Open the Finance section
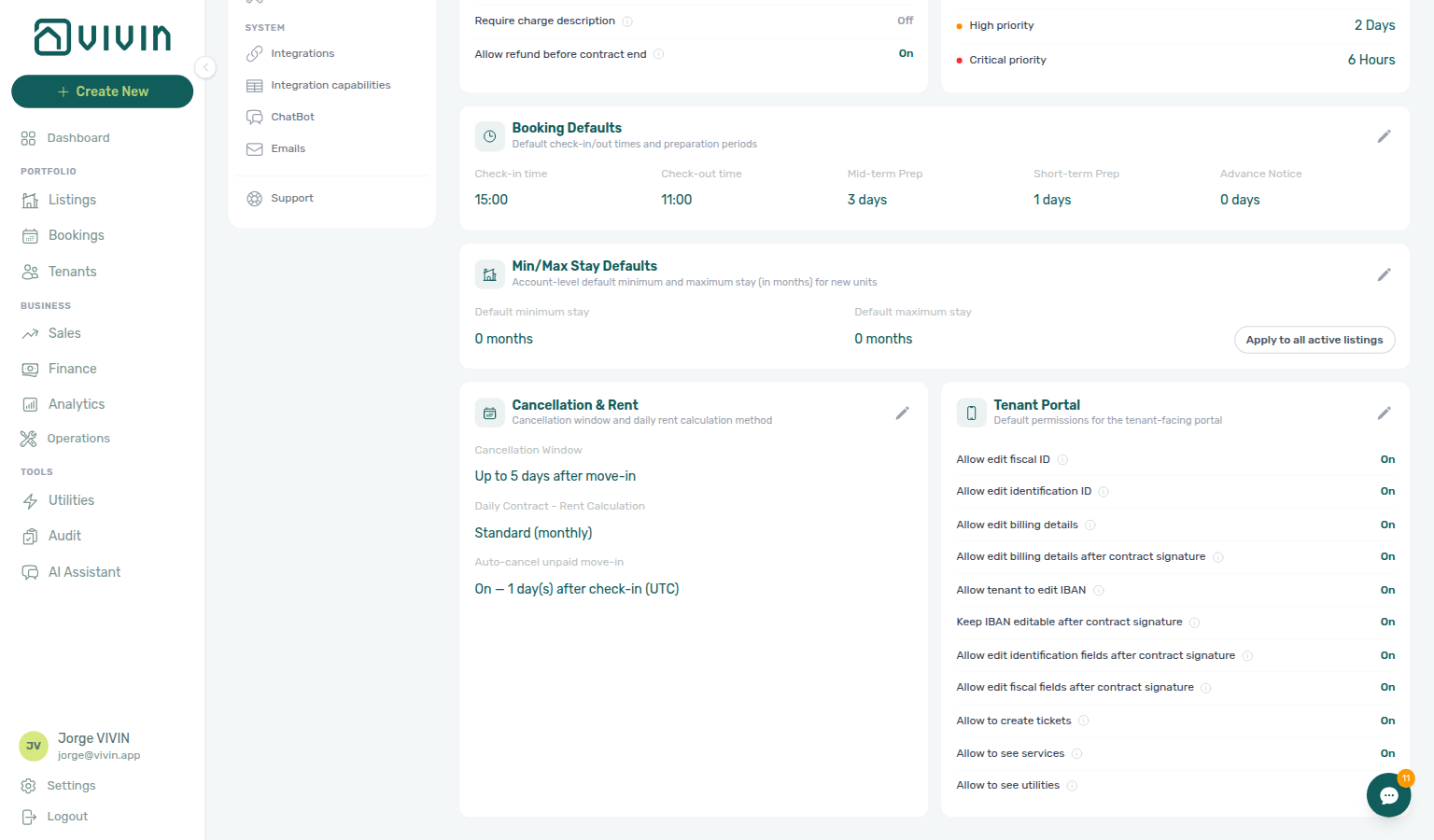The width and height of the screenshot is (1434, 840). click(x=72, y=369)
